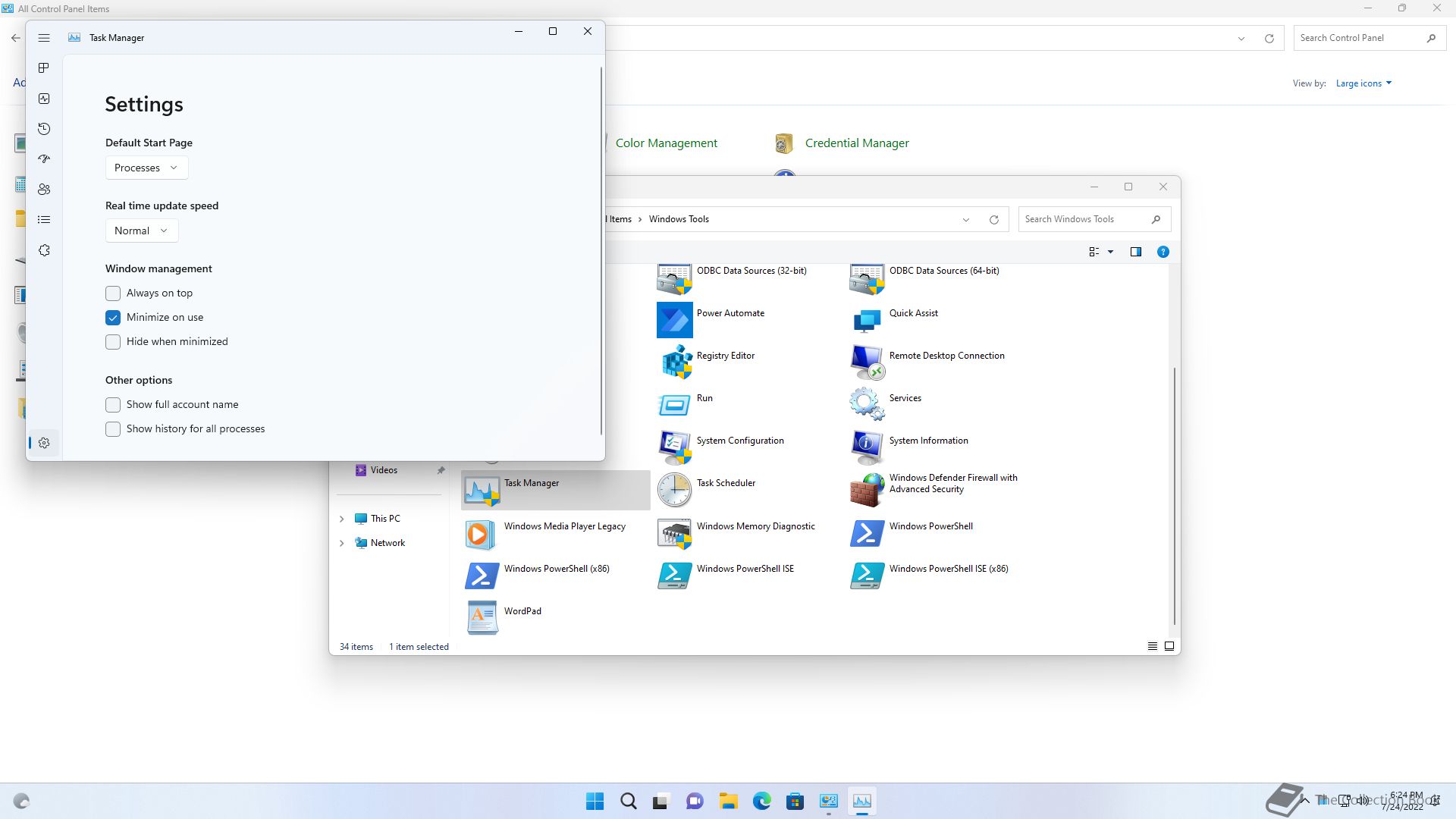Toggle preview pane icon in Windows Tools
1456x819 pixels.
(1135, 252)
